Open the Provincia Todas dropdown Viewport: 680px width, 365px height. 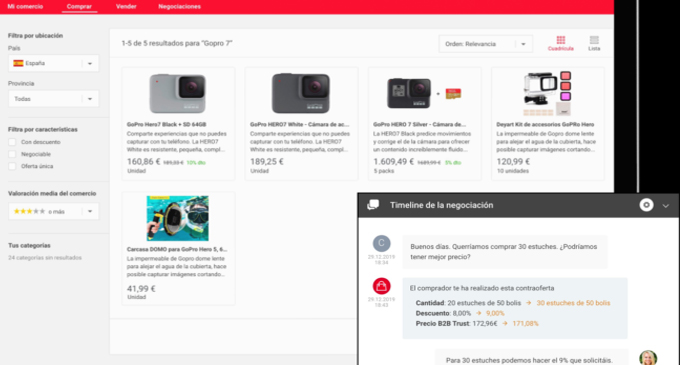53,99
